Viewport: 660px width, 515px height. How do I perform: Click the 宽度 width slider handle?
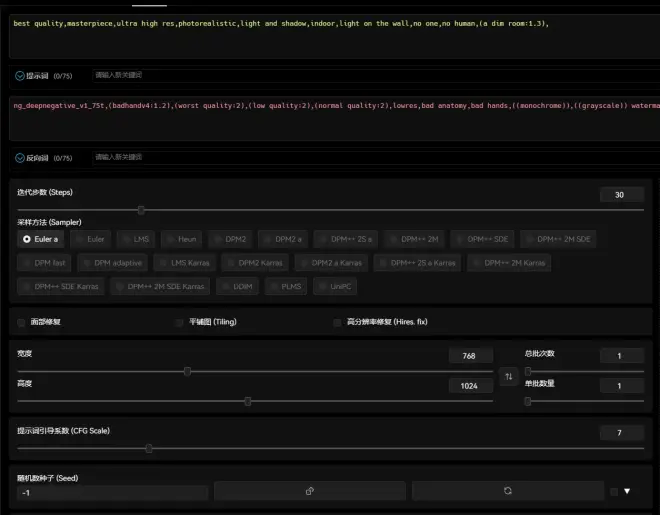187,371
